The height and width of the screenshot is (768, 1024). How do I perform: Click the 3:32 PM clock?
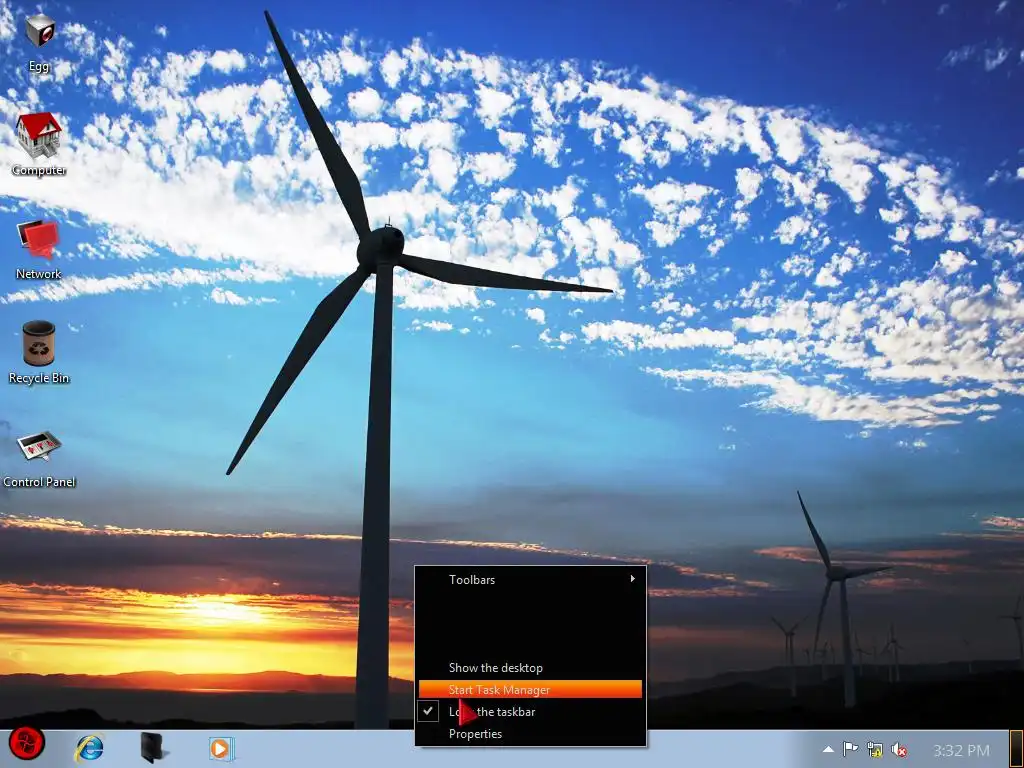[x=961, y=750]
